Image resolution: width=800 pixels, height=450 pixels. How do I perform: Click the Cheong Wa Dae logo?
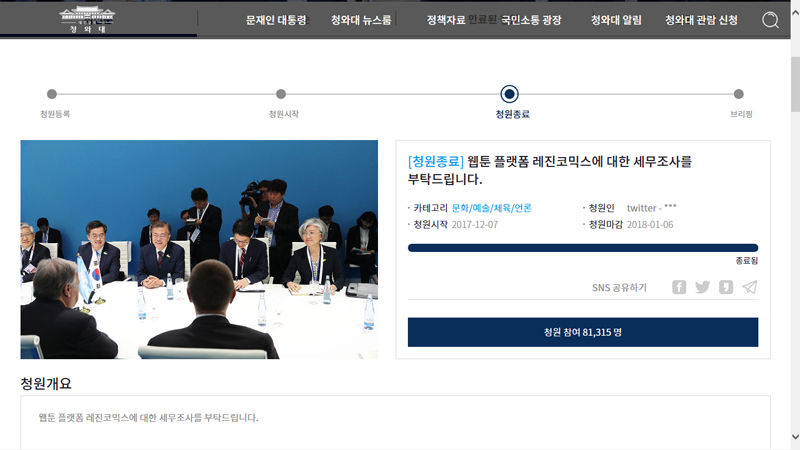coord(87,20)
